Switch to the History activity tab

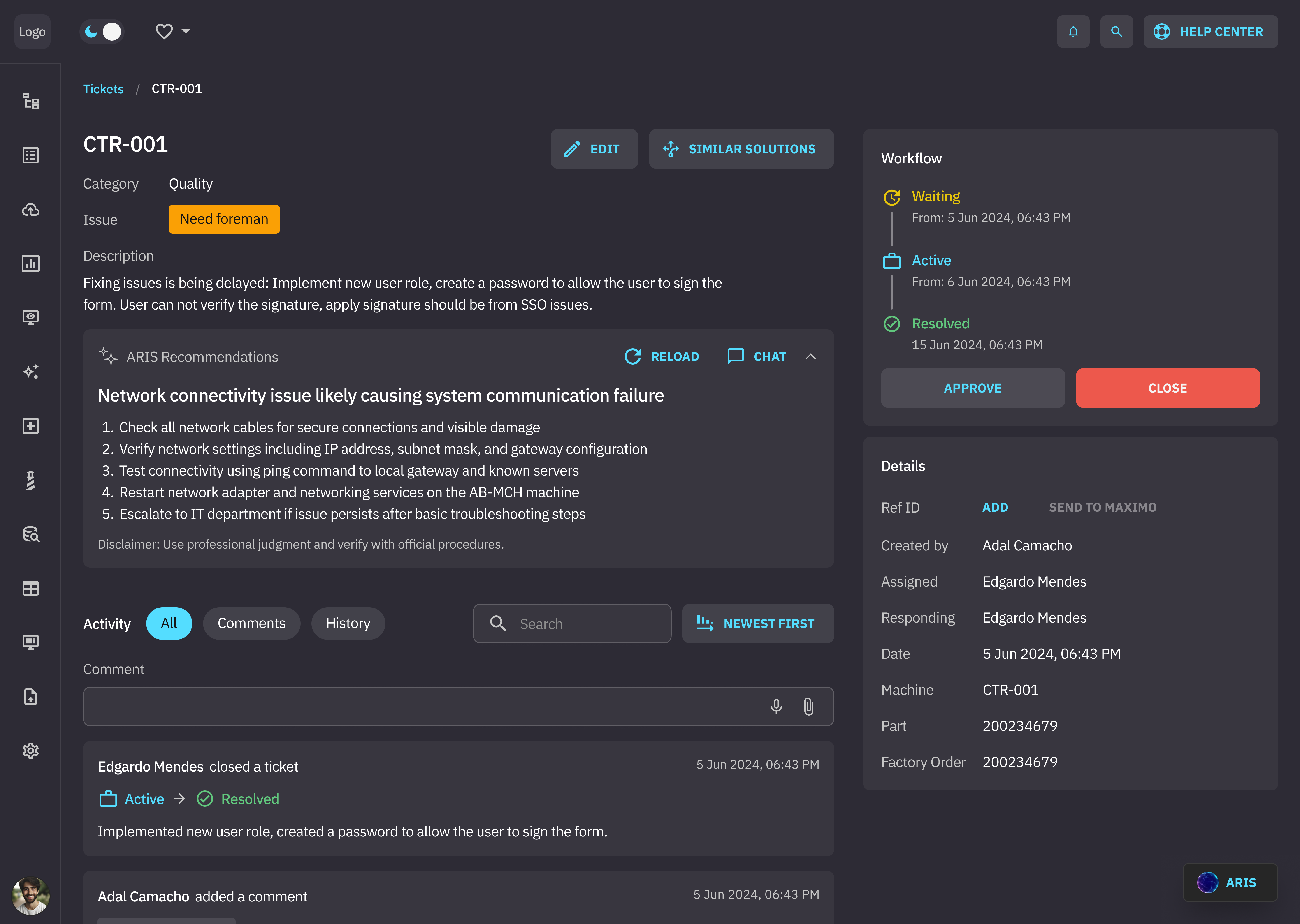(x=348, y=623)
